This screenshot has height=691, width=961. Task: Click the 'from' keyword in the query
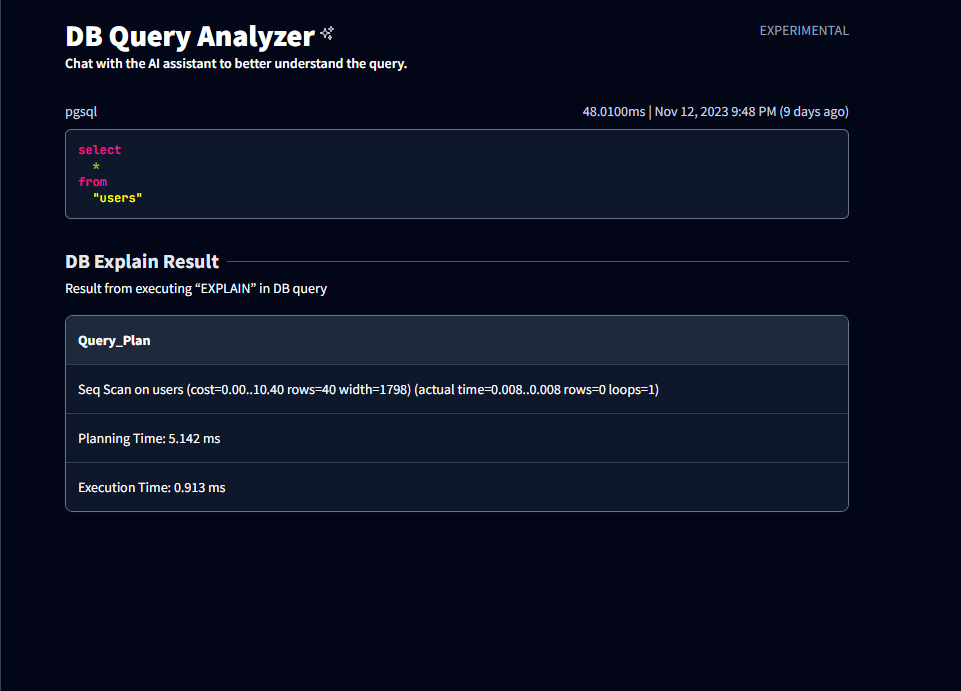pos(93,181)
